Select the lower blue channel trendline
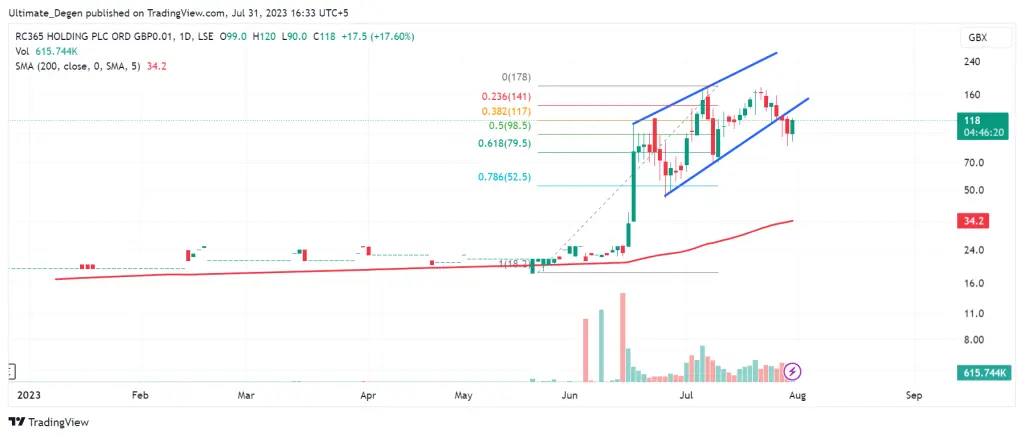The width and height of the screenshot is (1024, 437). click(737, 147)
